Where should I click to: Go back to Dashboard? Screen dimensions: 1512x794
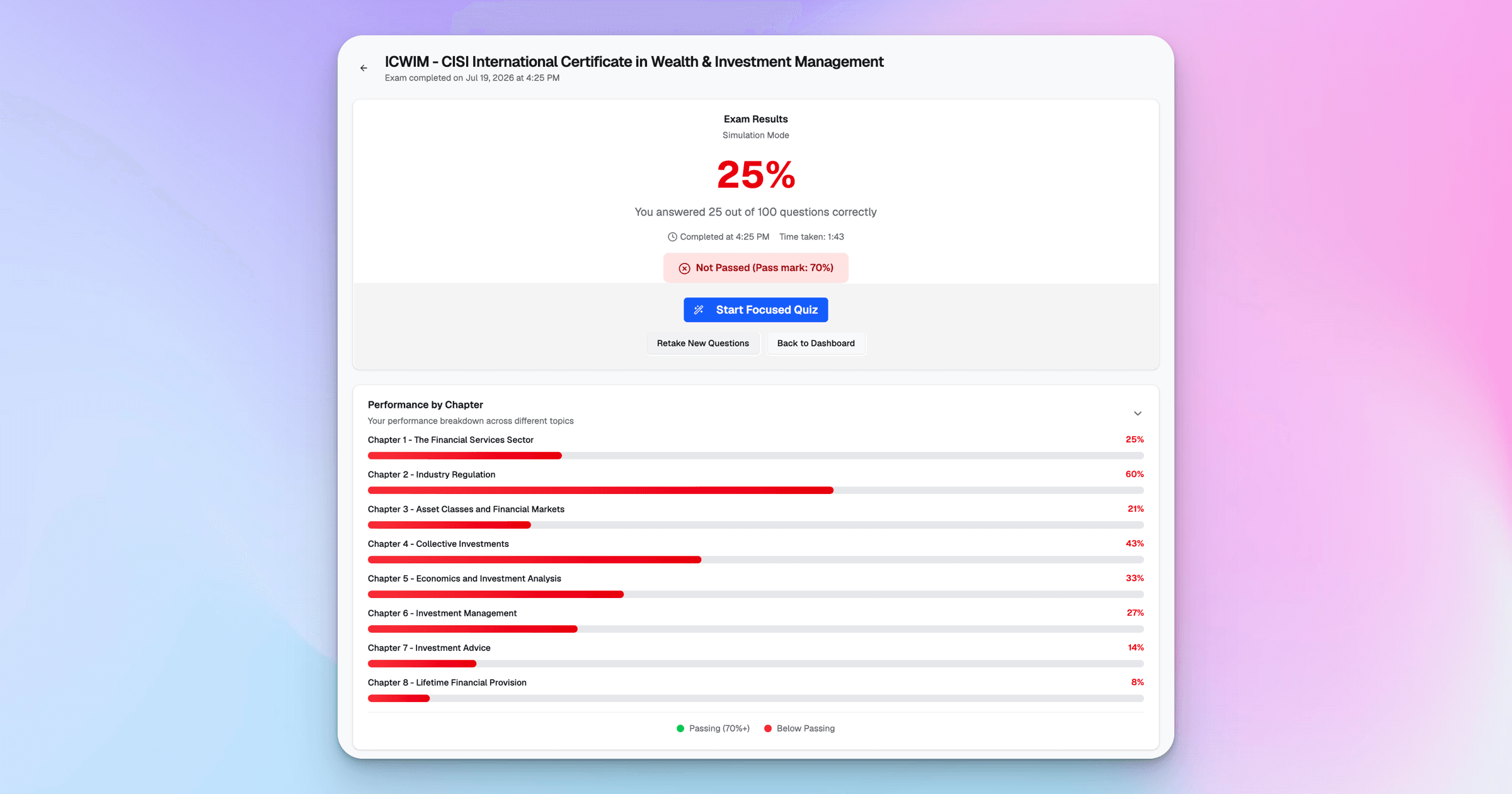pos(816,343)
